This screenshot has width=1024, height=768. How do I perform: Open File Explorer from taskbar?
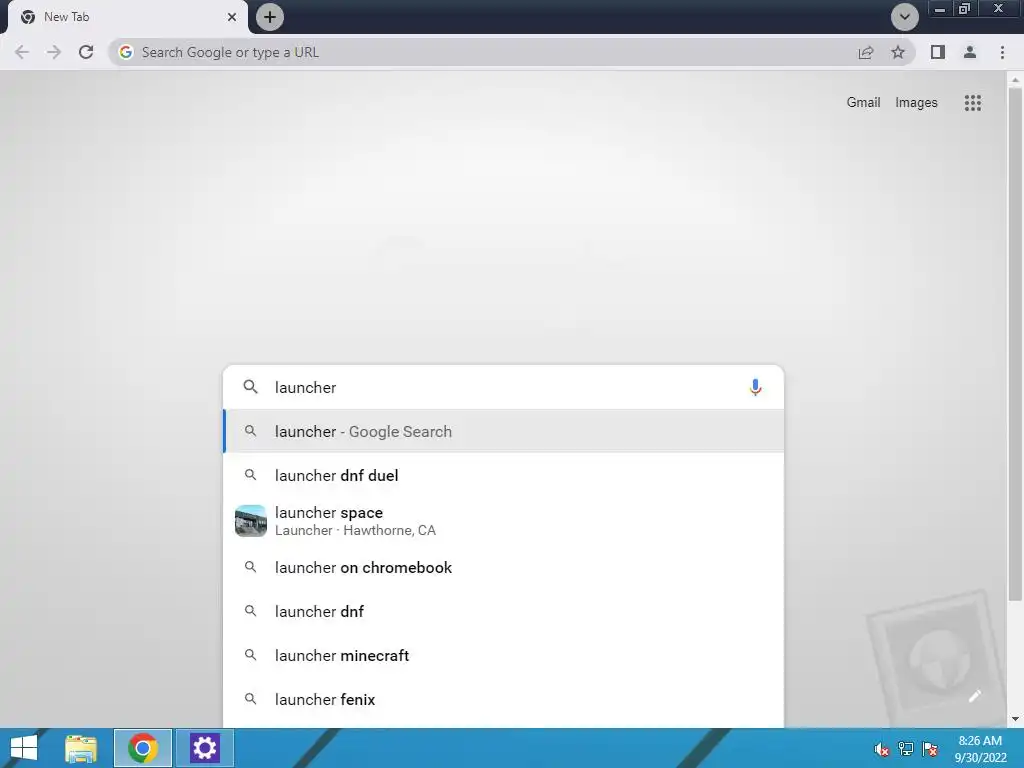[x=81, y=748]
